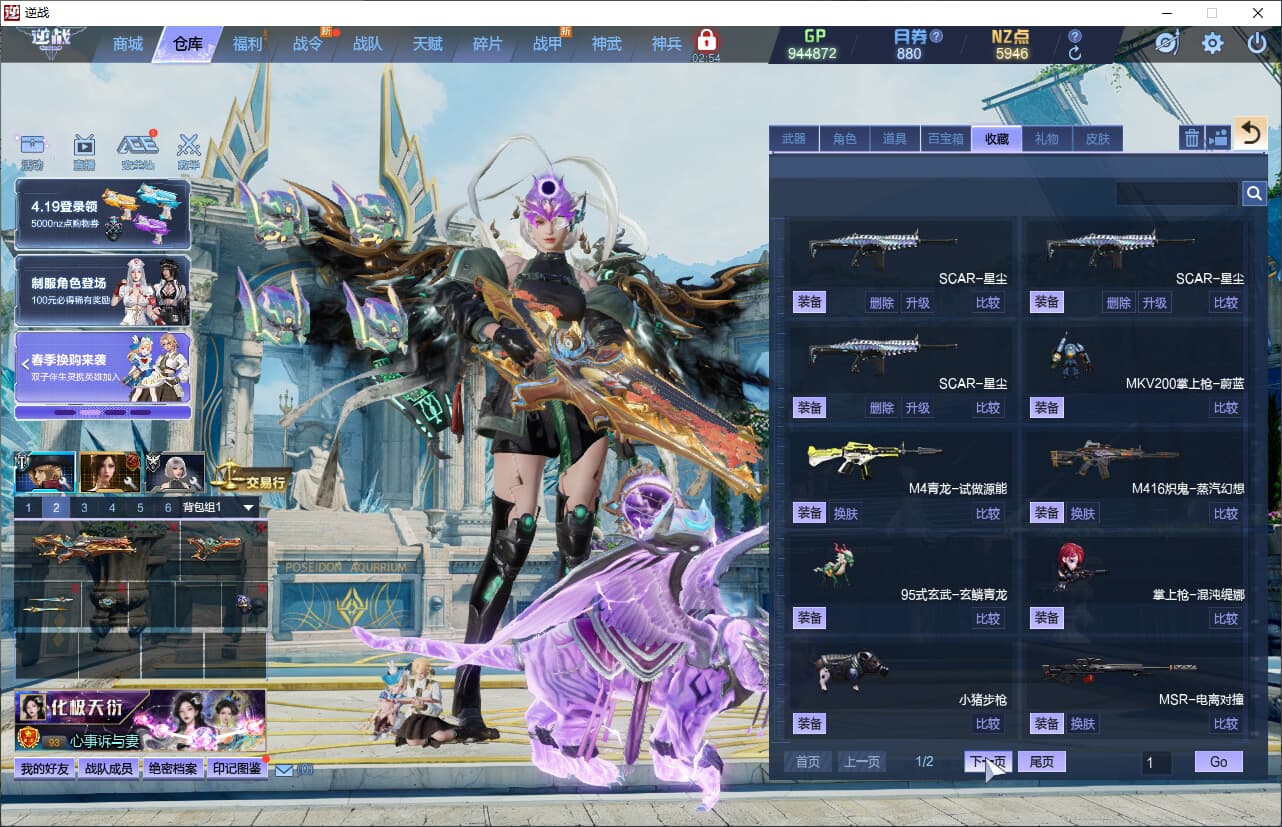Click the 化极天衍 player profile banner
The width and height of the screenshot is (1282, 827).
pyautogui.click(x=141, y=720)
